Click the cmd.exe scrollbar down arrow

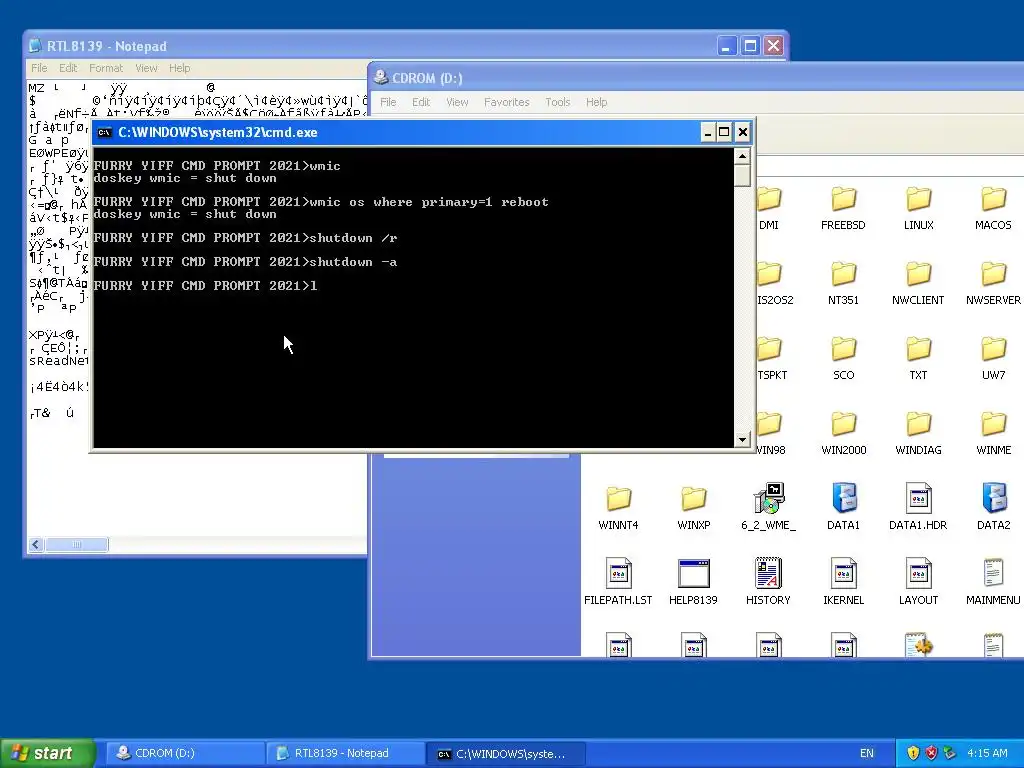tap(742, 440)
